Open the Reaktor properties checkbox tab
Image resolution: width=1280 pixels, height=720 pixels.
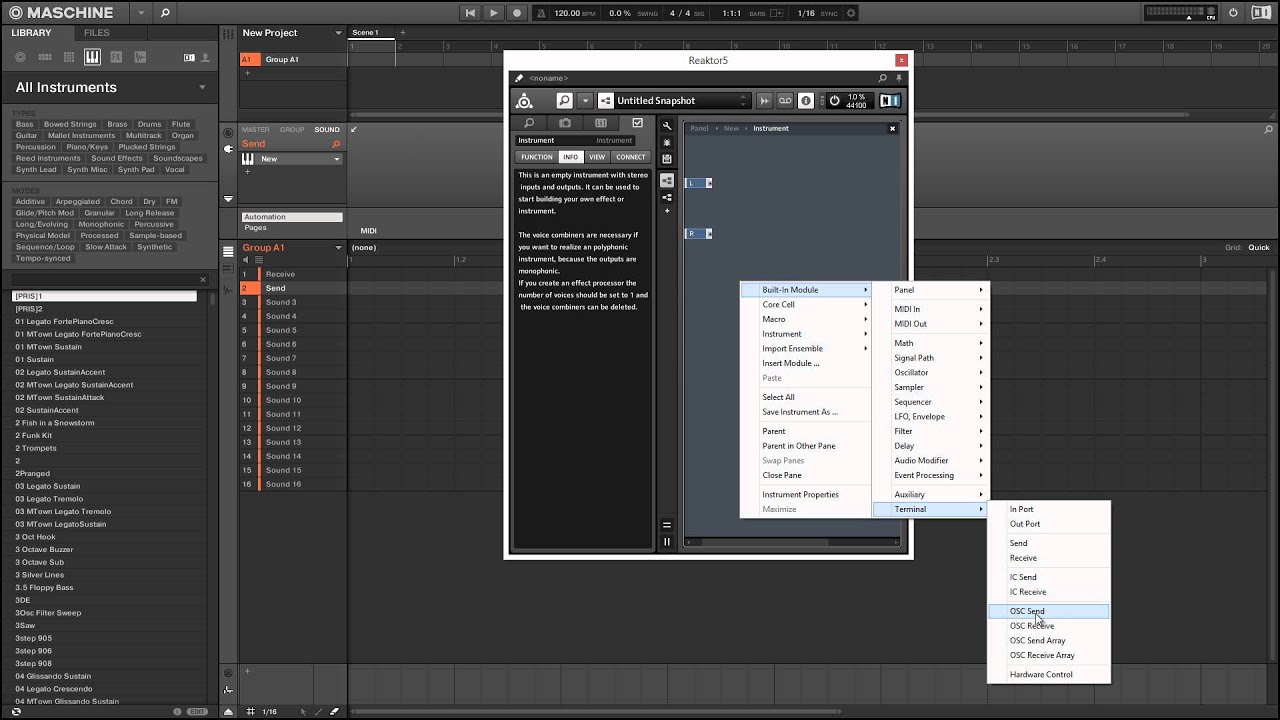pos(637,123)
